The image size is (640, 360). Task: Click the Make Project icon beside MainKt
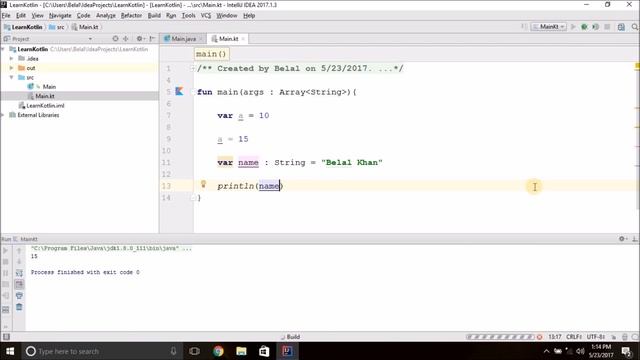pos(524,27)
